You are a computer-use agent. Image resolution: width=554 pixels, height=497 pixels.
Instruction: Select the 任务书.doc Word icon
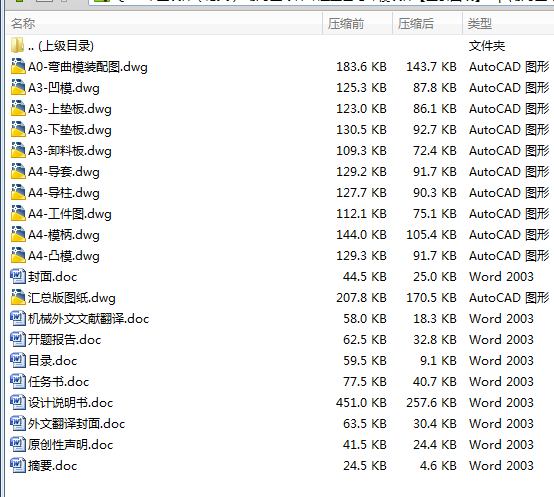coord(18,381)
